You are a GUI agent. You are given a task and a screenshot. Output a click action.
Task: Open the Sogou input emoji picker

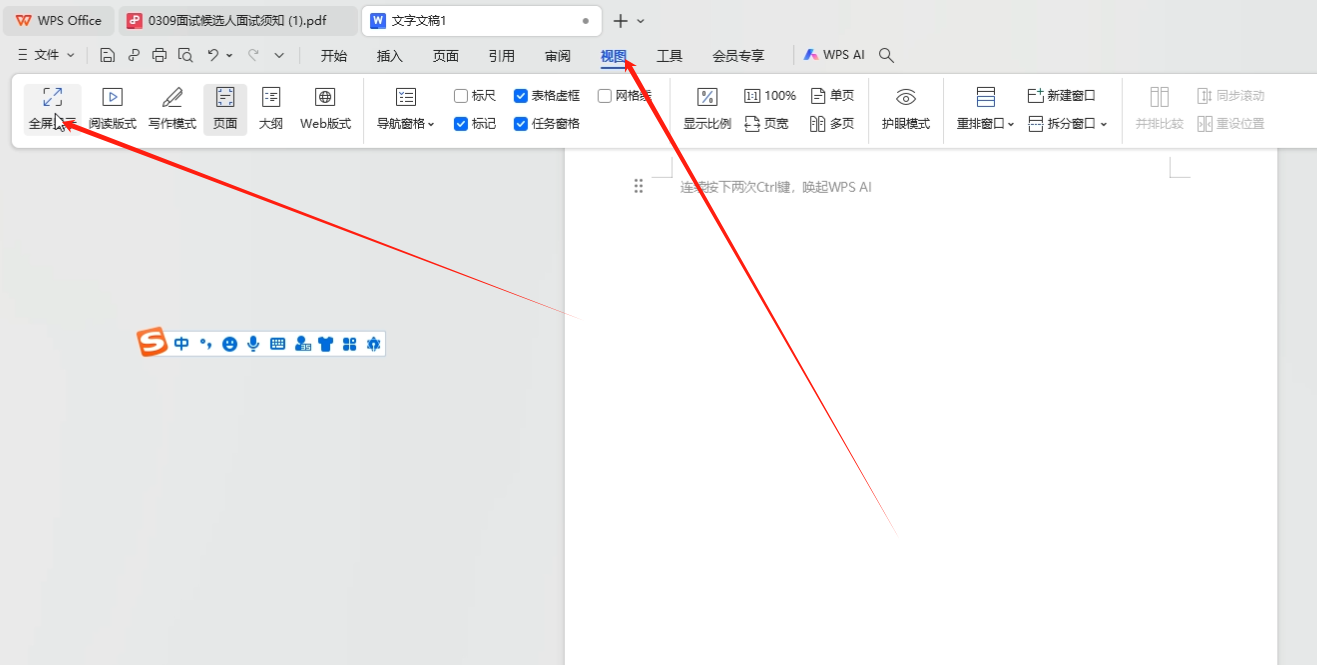[x=229, y=343]
